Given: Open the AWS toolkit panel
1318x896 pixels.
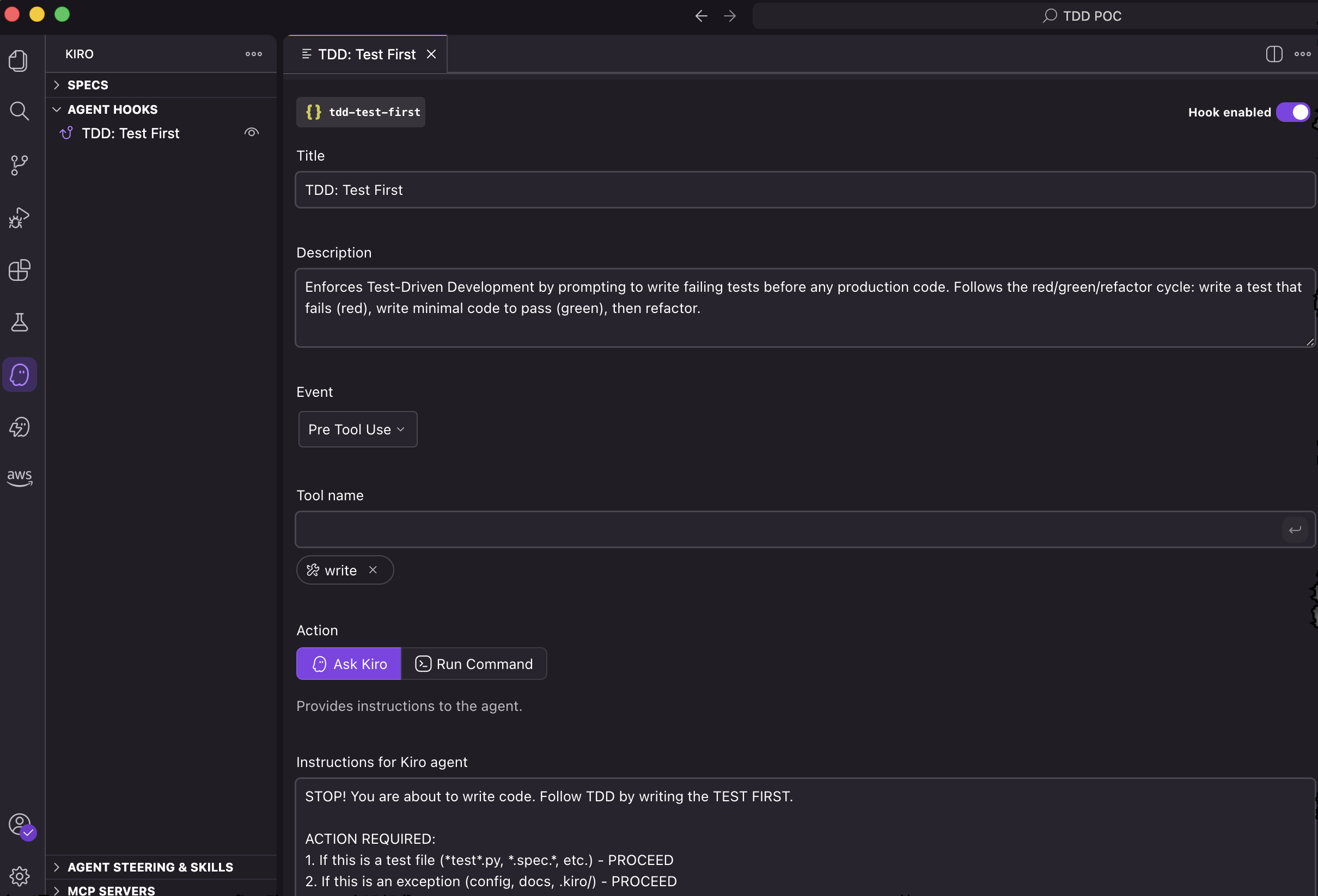Looking at the screenshot, I should tap(19, 477).
